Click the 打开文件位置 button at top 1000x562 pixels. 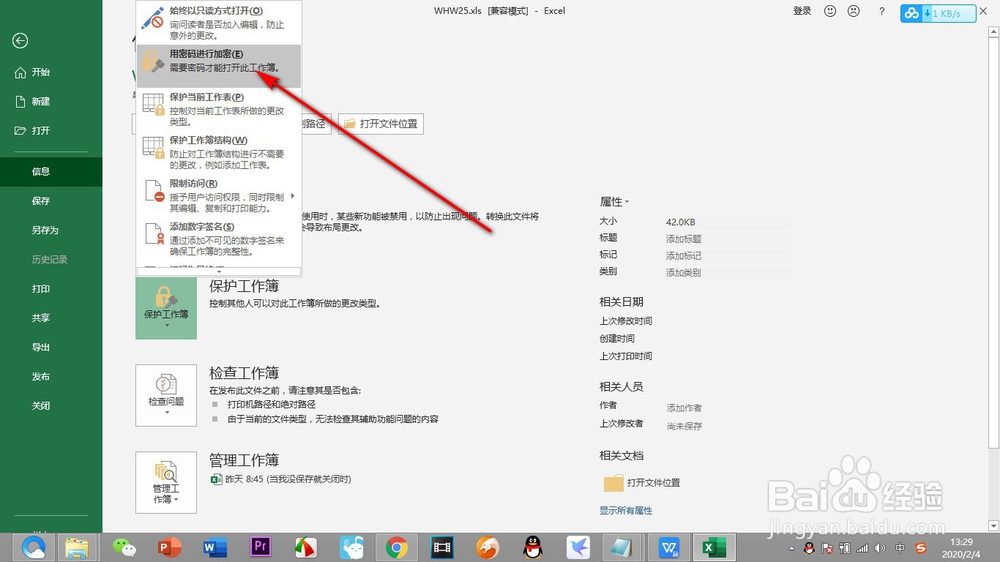[x=381, y=124]
